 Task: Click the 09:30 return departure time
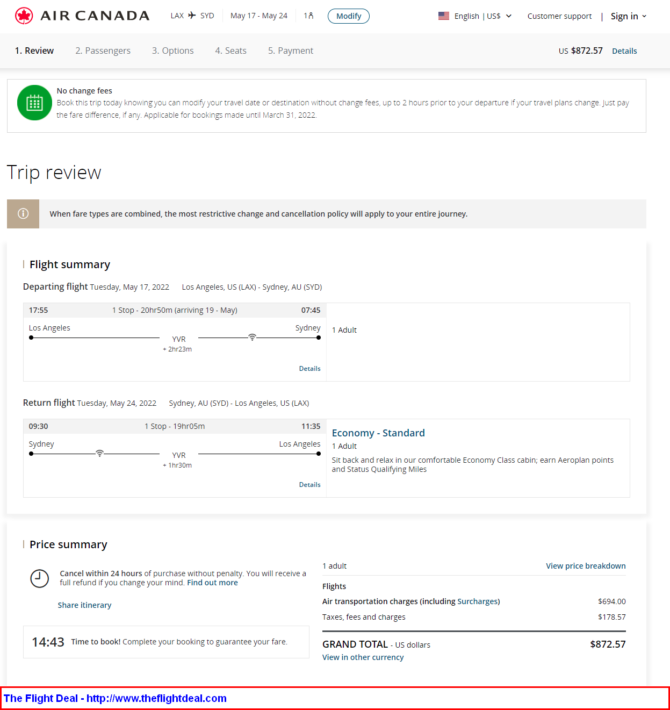38,426
